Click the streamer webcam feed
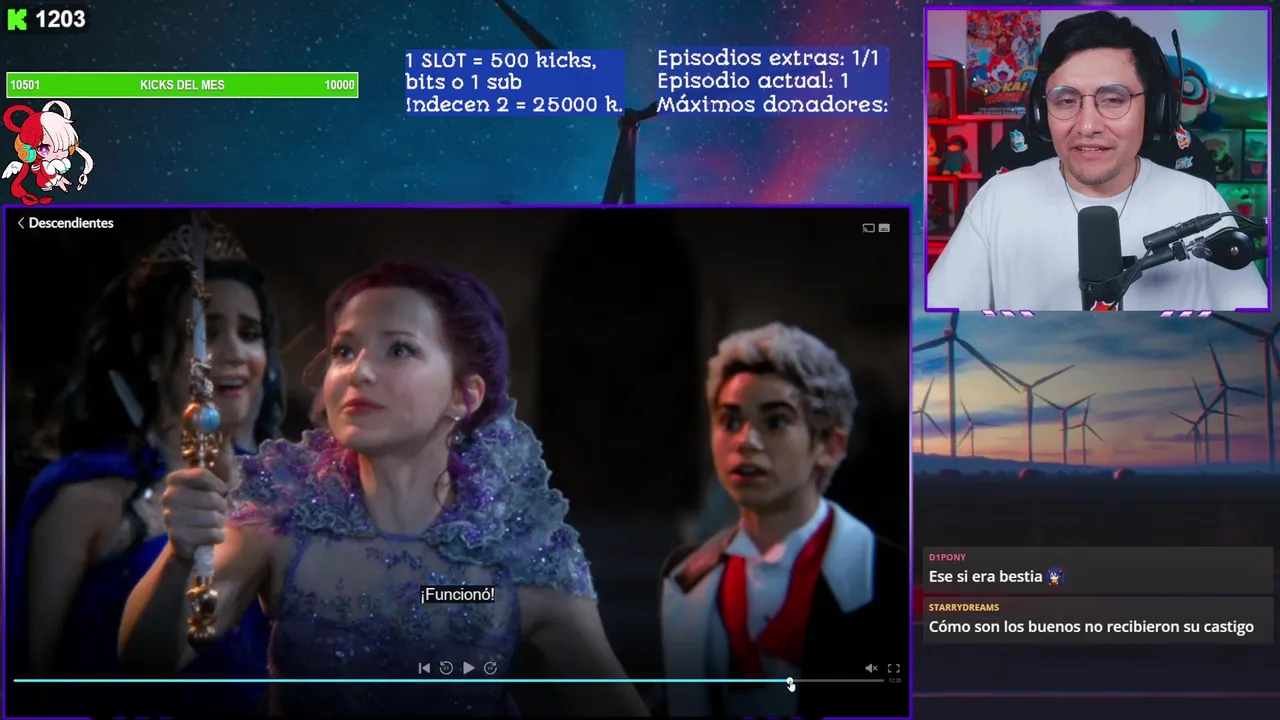 pos(1098,160)
